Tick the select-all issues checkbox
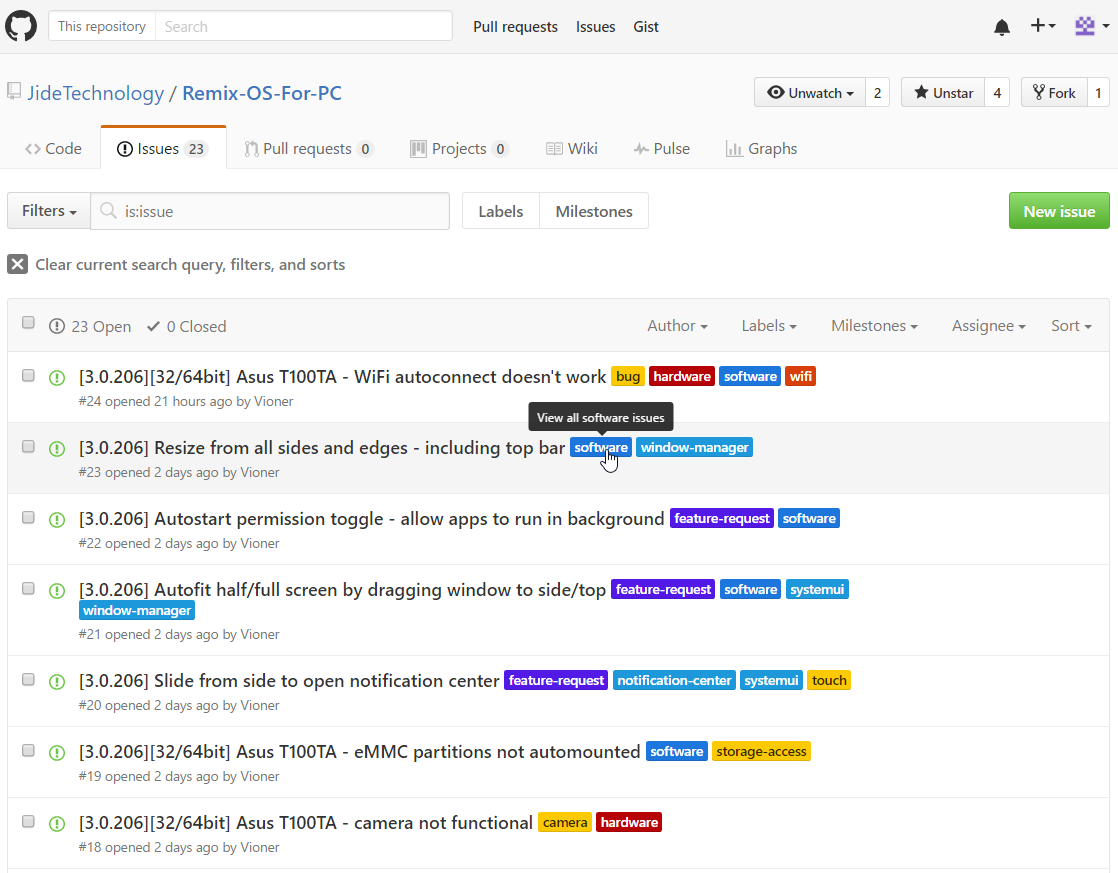The image size is (1118, 873). [28, 322]
